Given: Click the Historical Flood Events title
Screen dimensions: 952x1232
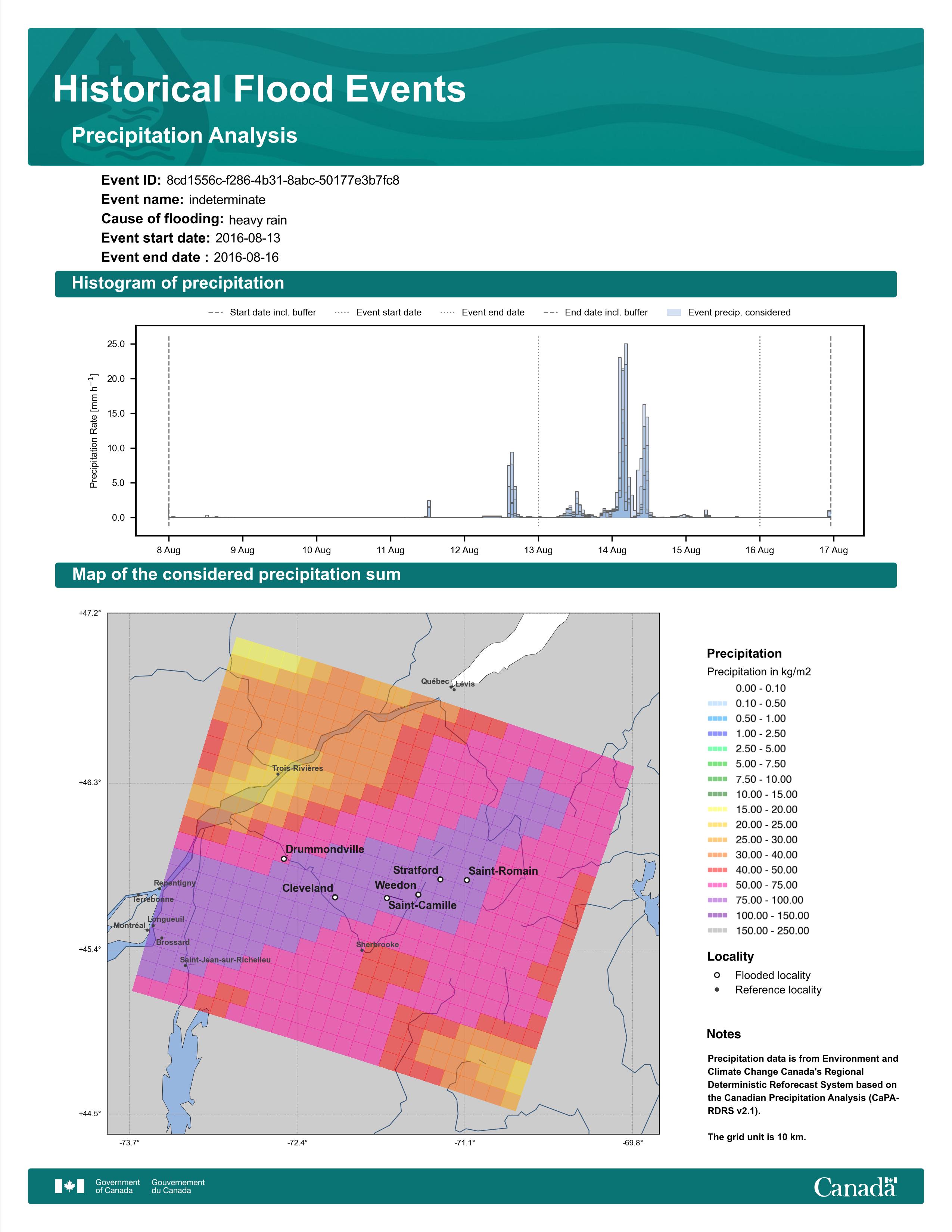Looking at the screenshot, I should 259,89.
